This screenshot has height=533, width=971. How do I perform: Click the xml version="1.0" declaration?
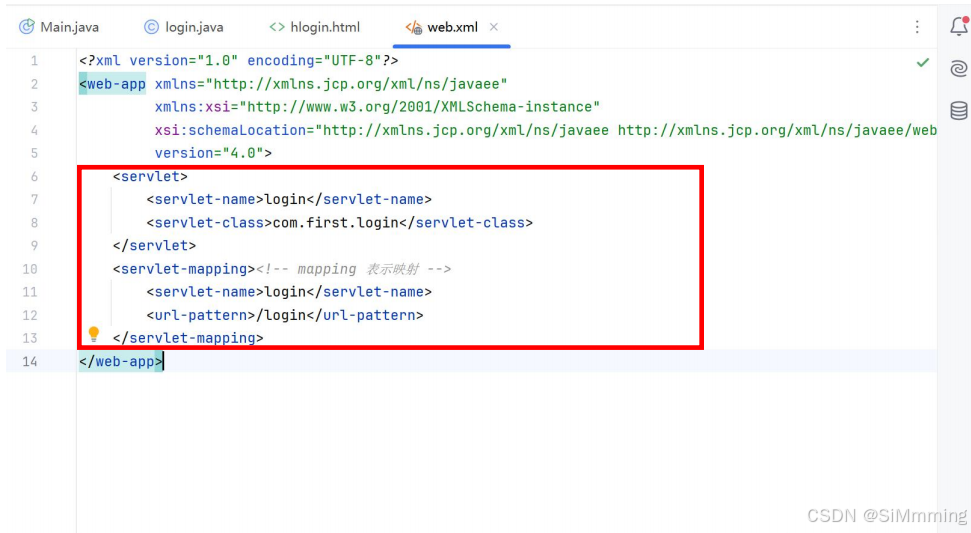[x=159, y=61]
